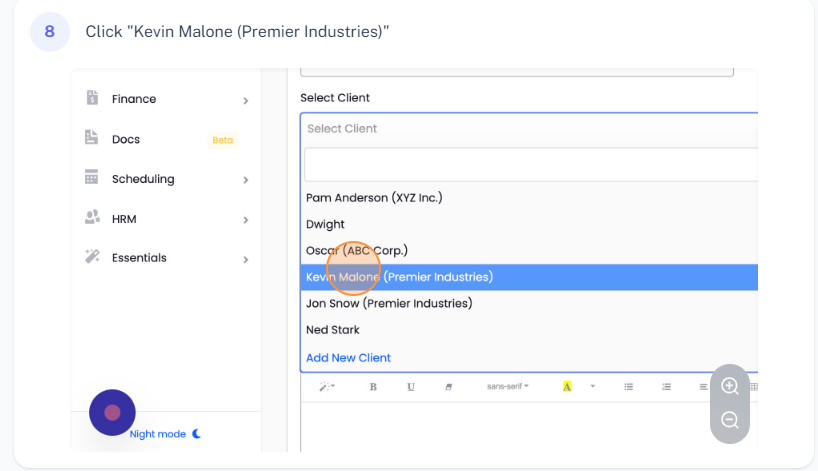This screenshot has height=471, width=818.
Task: Zoom in with the magnifier plus button
Action: point(730,386)
